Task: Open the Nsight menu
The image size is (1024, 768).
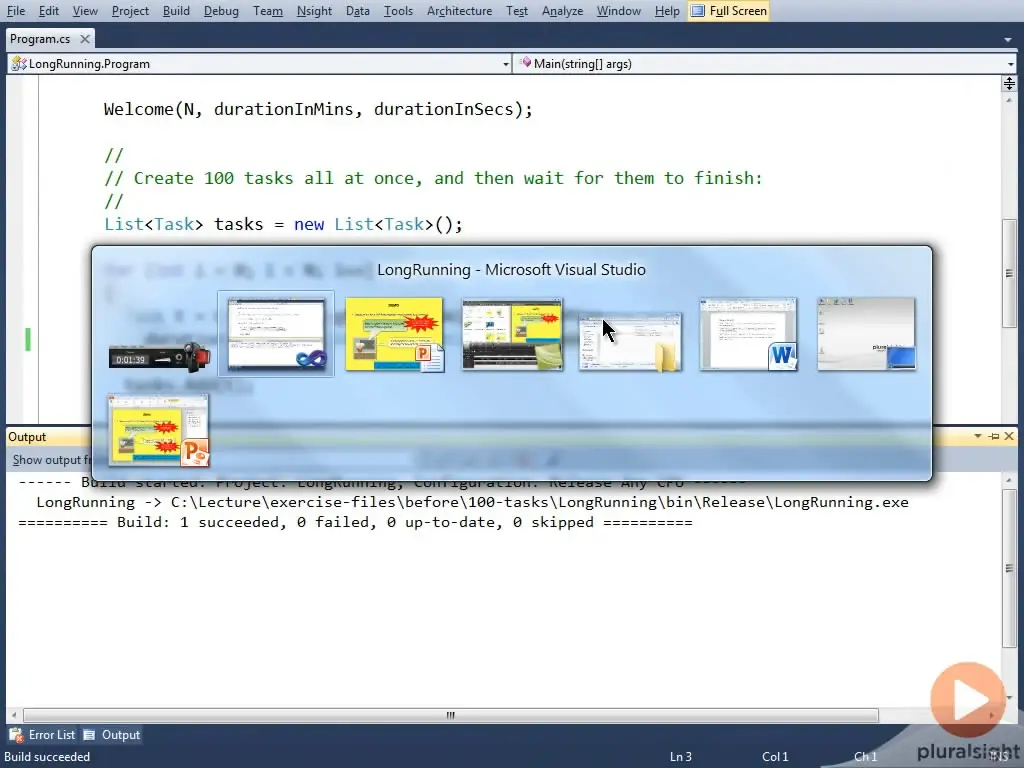Action: [x=314, y=11]
